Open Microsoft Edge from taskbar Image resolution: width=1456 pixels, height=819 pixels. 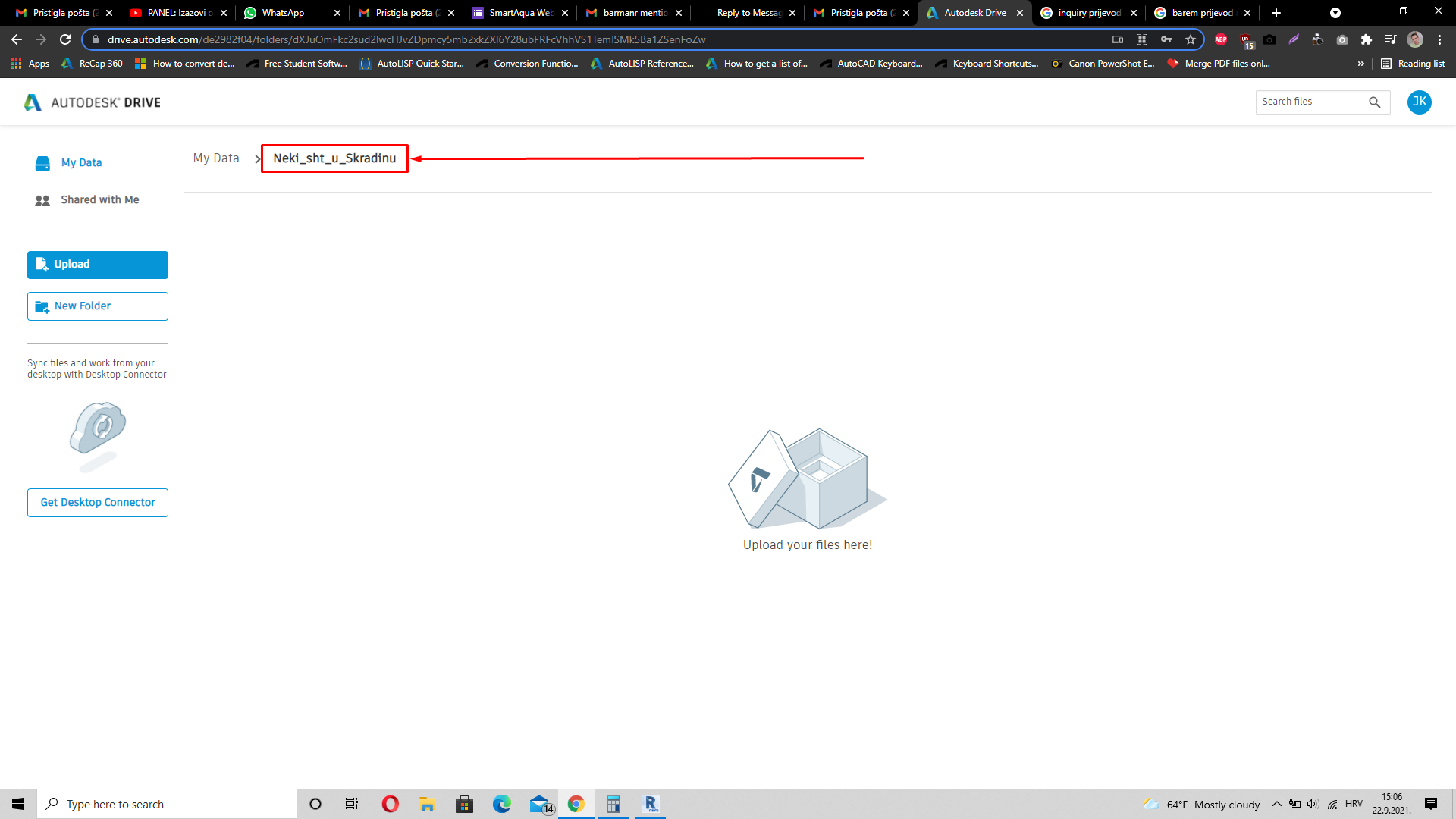[x=502, y=804]
